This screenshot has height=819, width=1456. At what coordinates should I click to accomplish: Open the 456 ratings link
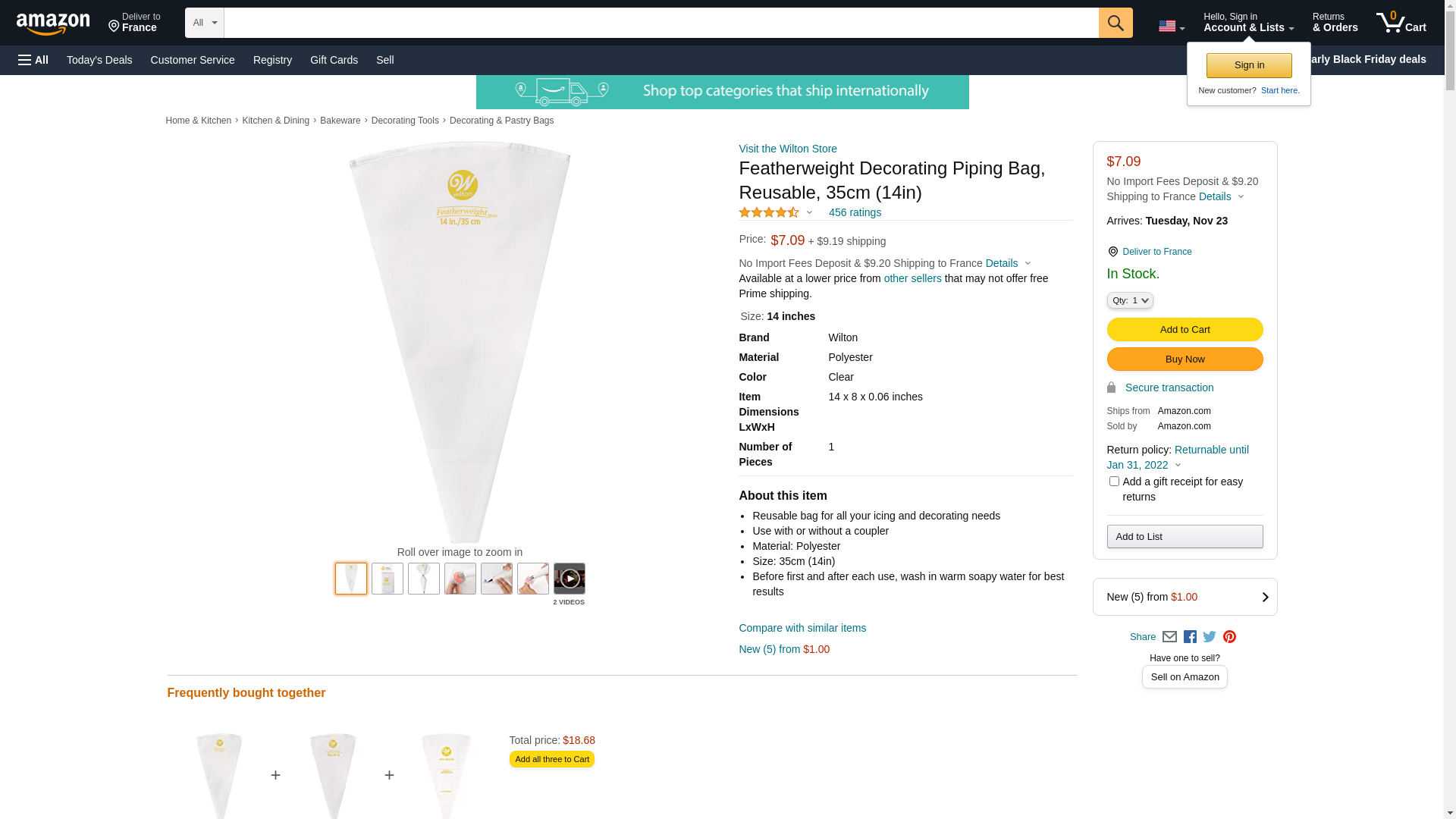pyautogui.click(x=855, y=212)
